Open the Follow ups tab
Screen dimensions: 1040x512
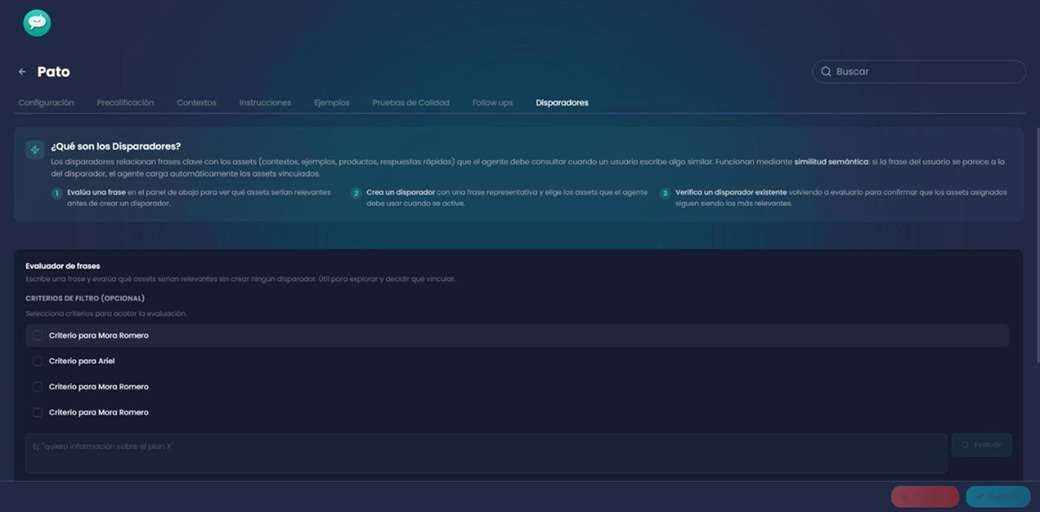tap(493, 103)
